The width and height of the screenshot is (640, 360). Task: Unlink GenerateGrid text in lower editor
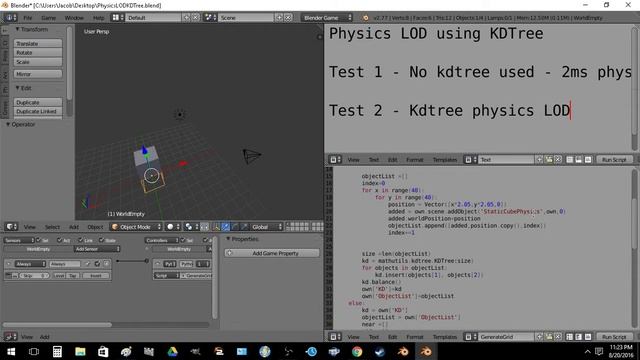558,337
